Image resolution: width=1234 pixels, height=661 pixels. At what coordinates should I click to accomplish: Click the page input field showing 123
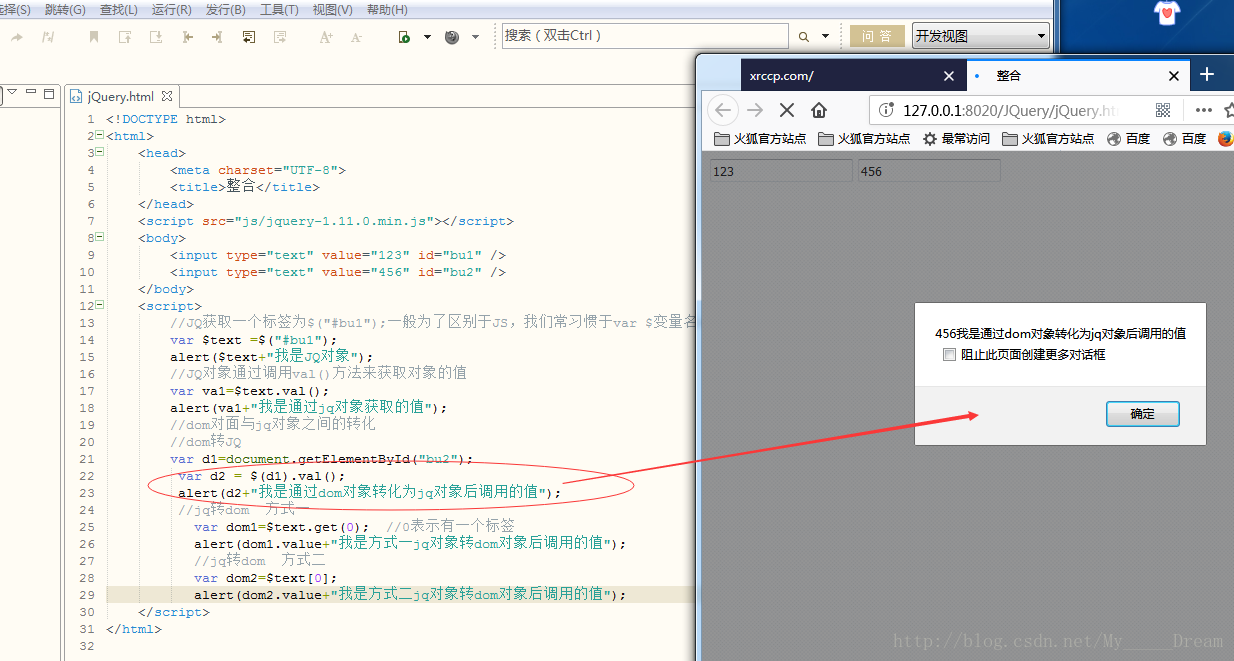(780, 171)
